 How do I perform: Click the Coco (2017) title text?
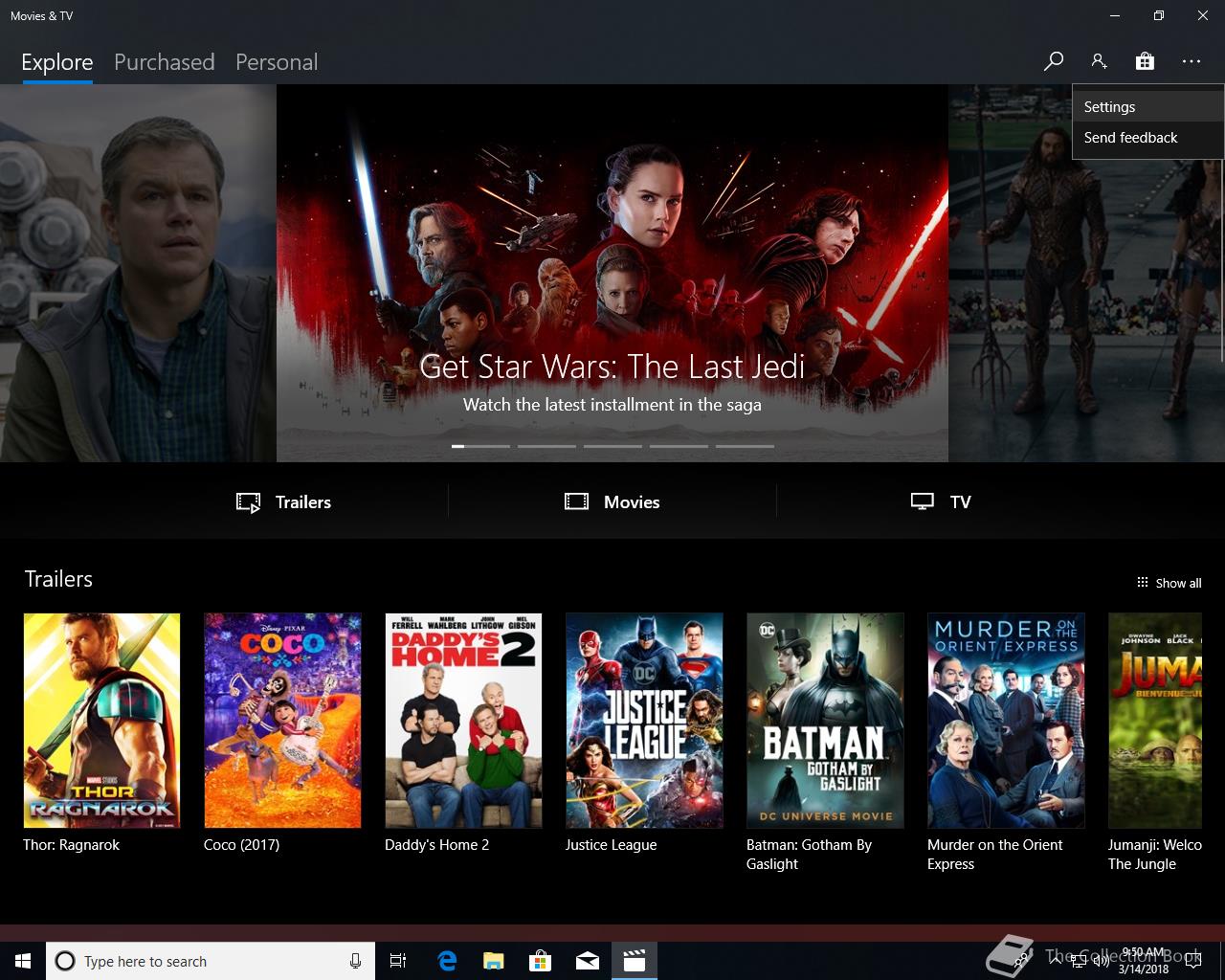241,845
